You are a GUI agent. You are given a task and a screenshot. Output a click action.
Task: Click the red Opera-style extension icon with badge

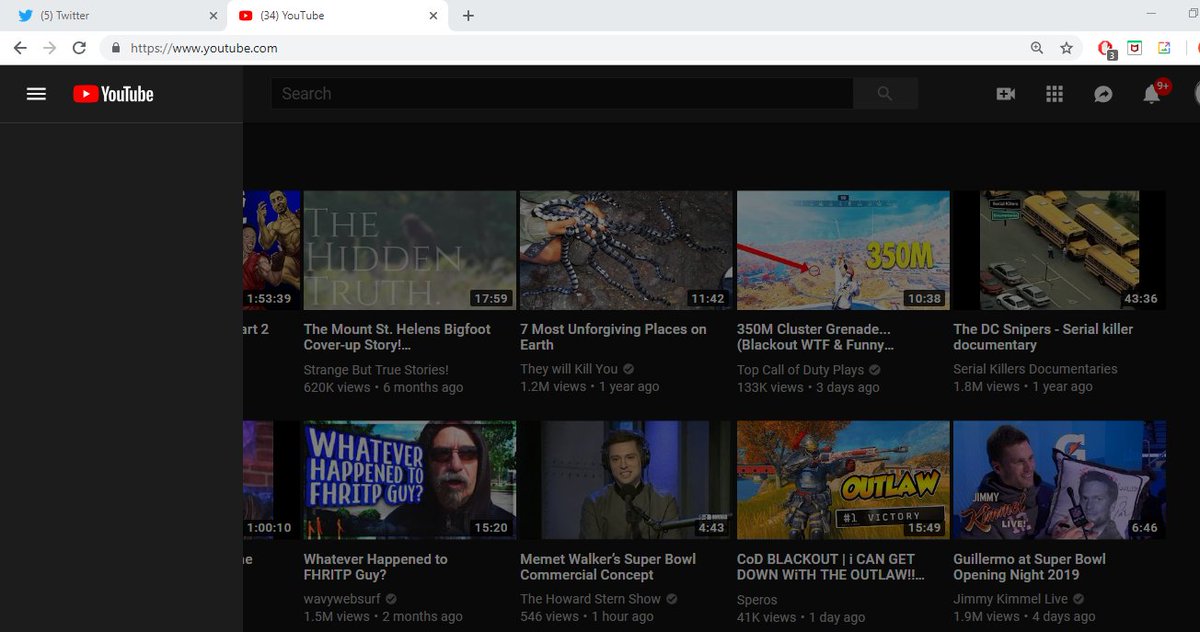(1107, 49)
